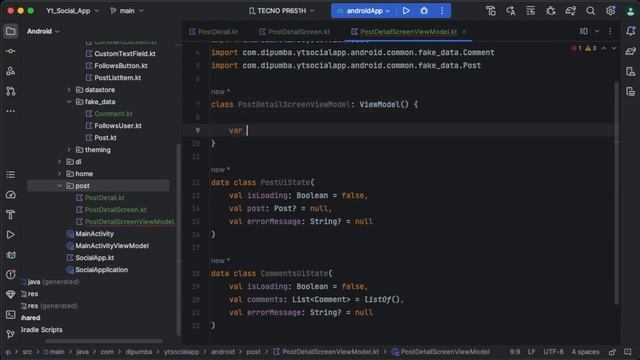Open androidApp run configuration dropdown
The width and height of the screenshot is (640, 360).
click(364, 11)
